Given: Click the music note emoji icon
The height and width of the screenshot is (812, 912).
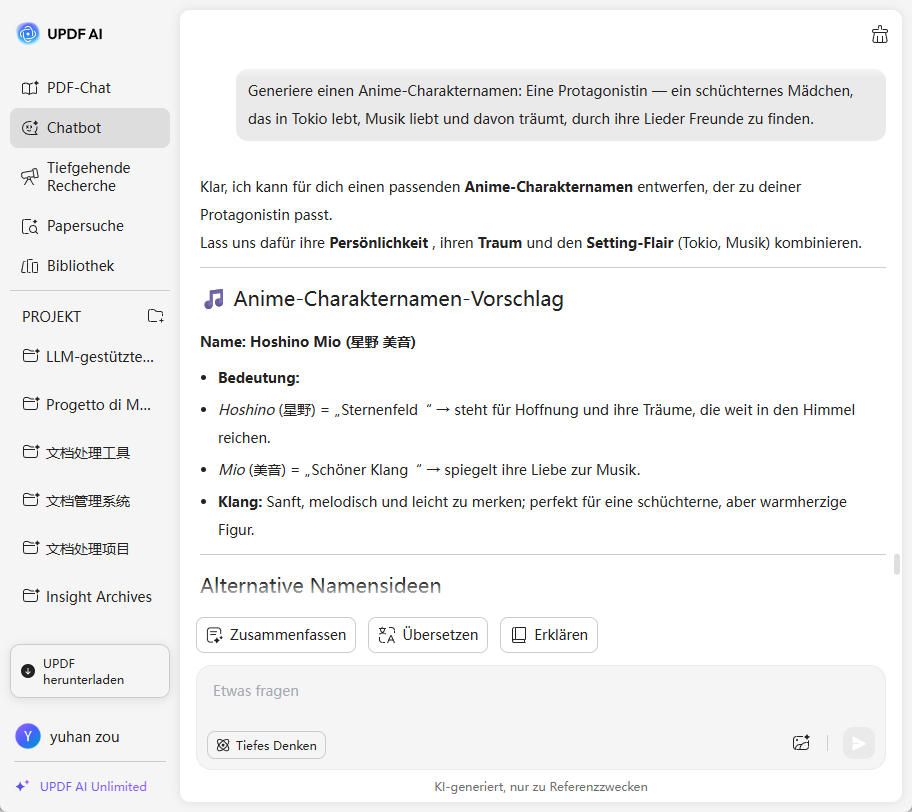Looking at the screenshot, I should (214, 299).
